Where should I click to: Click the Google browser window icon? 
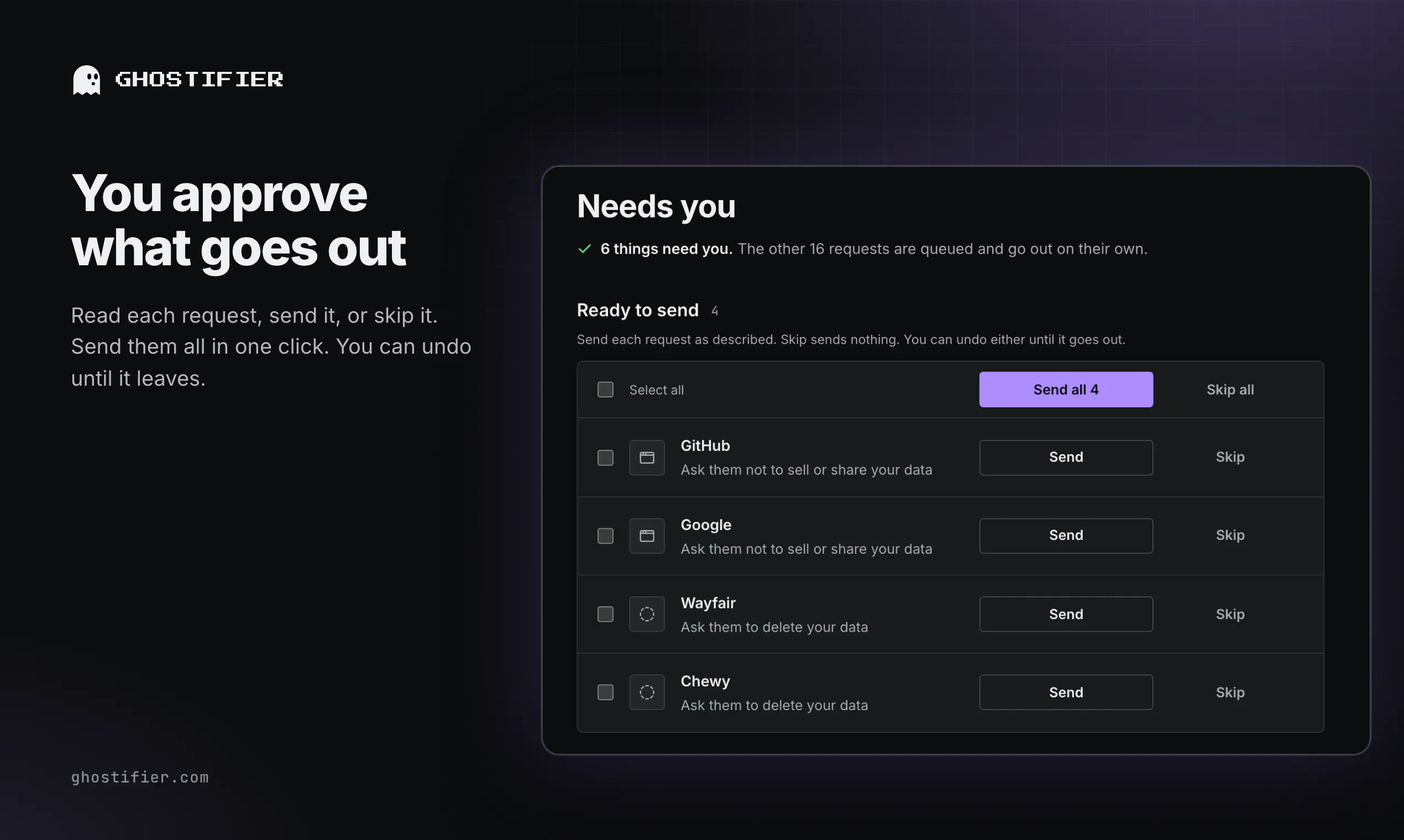point(647,535)
